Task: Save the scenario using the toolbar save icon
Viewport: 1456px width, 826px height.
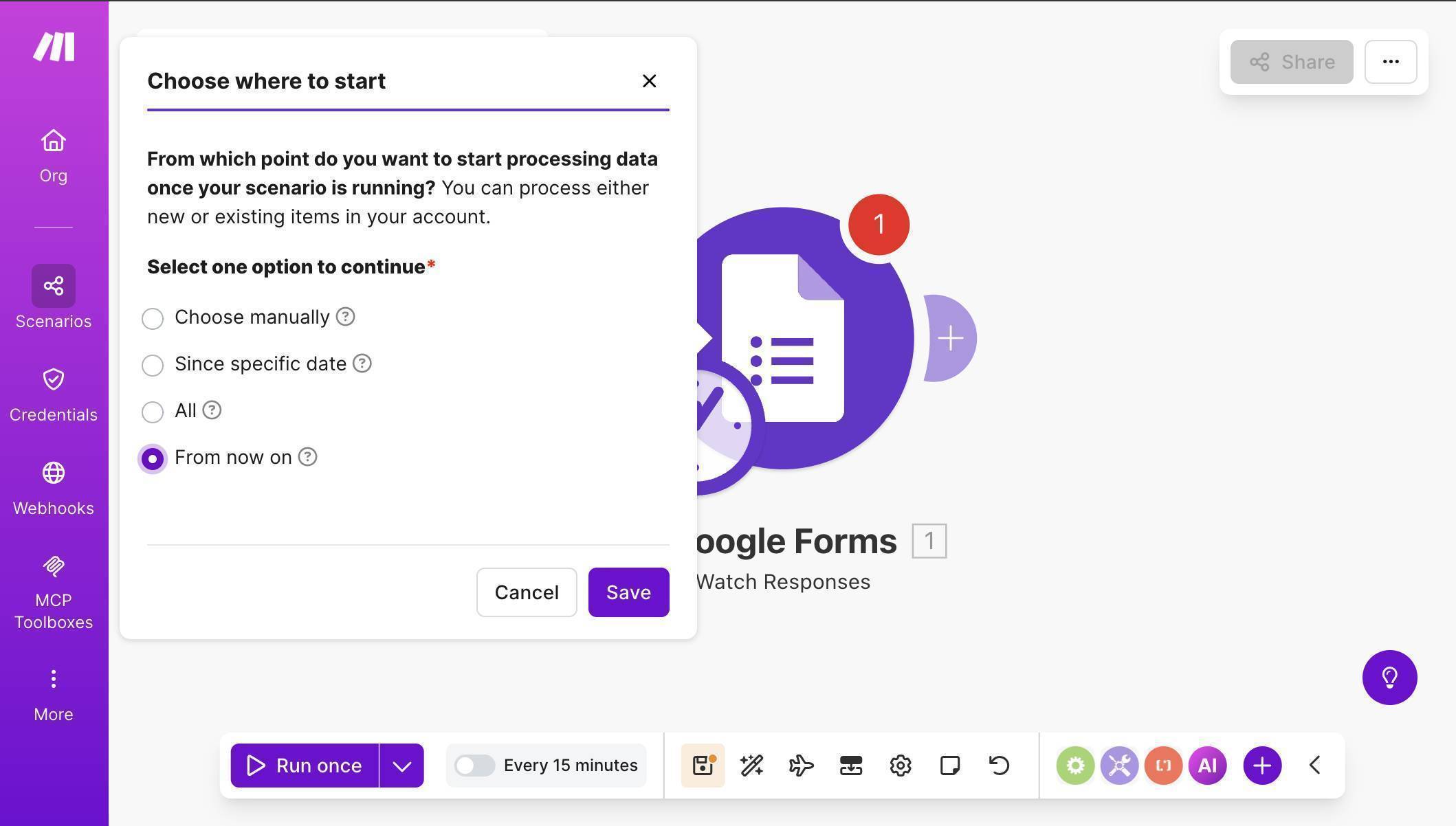Action: coord(702,765)
